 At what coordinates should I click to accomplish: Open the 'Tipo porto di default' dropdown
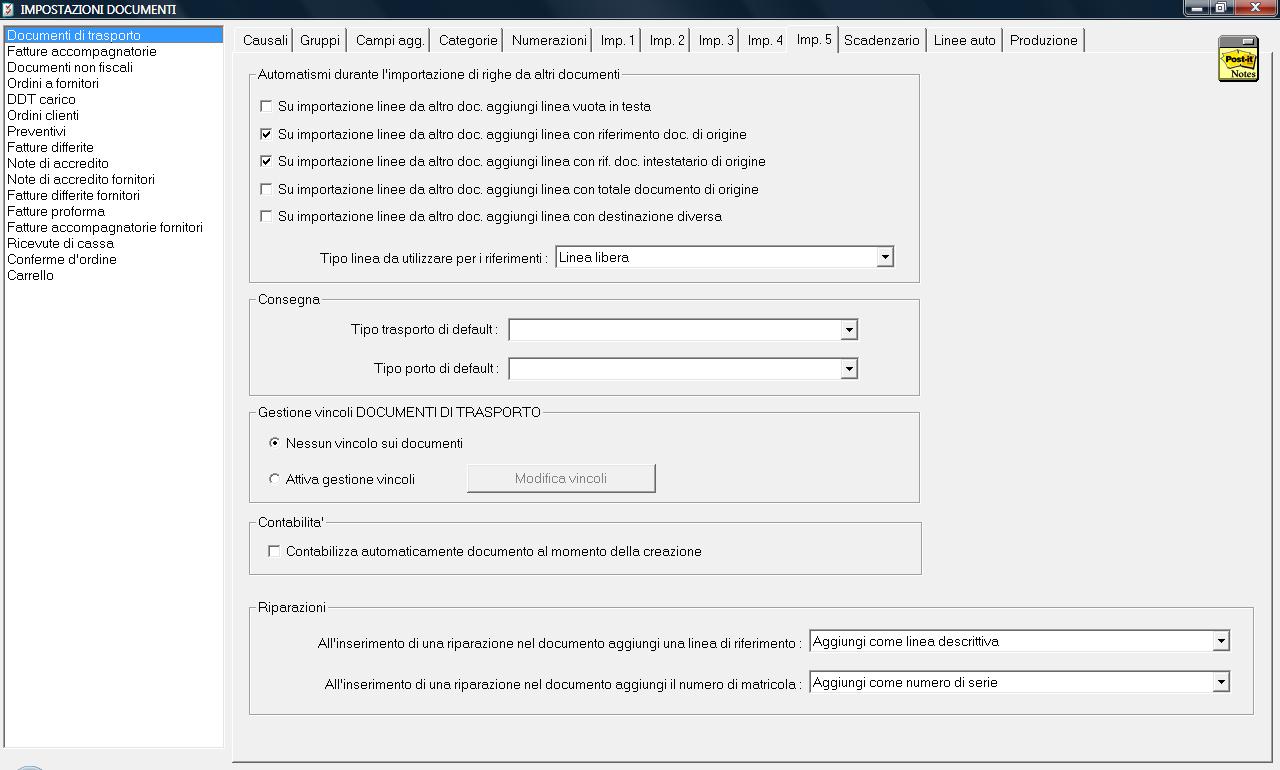(849, 369)
